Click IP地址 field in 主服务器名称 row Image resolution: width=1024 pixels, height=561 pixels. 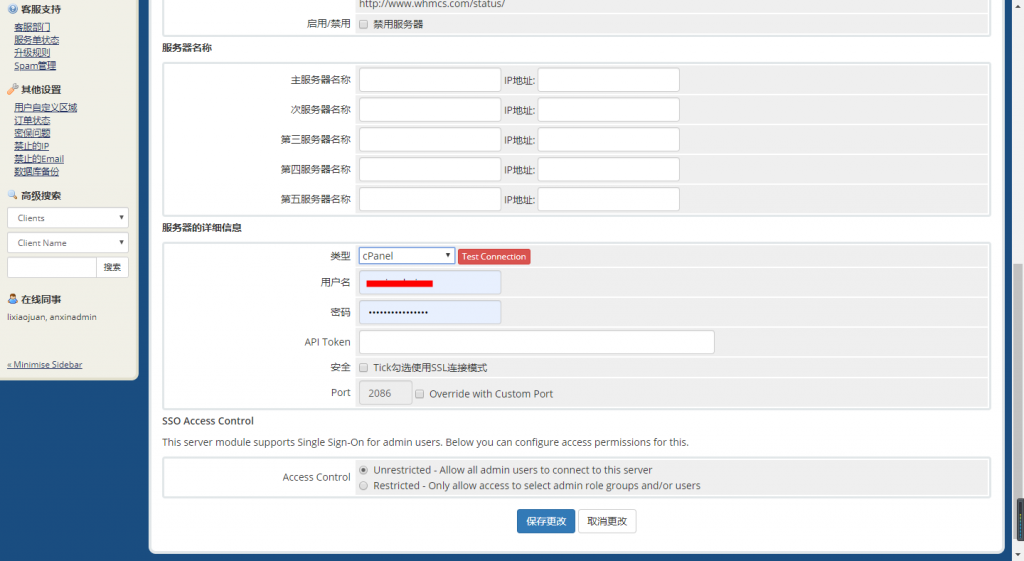point(608,80)
